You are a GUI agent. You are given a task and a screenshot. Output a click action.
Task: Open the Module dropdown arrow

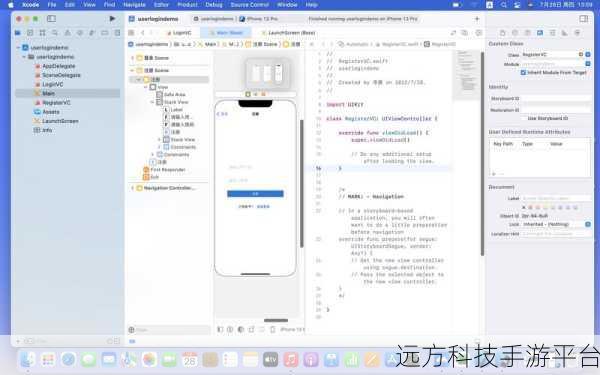coord(588,64)
